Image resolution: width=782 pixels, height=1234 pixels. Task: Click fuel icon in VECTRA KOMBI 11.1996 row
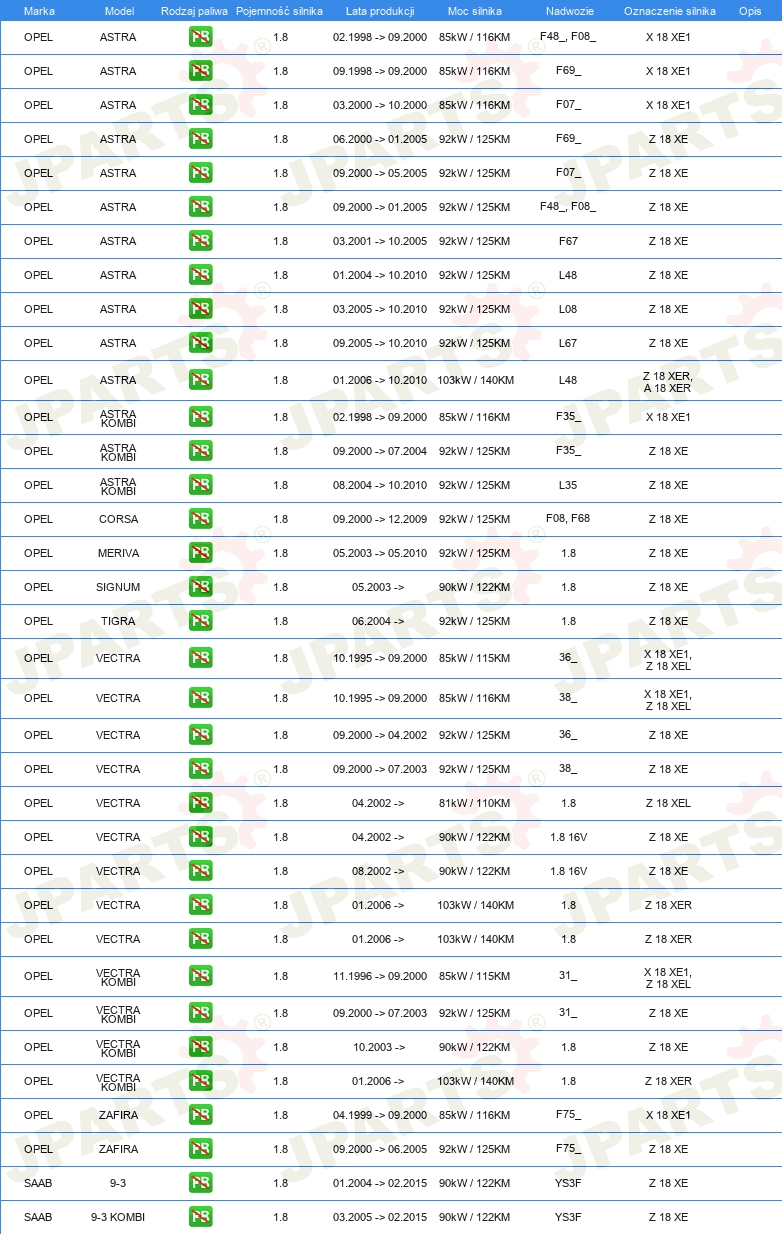point(200,976)
